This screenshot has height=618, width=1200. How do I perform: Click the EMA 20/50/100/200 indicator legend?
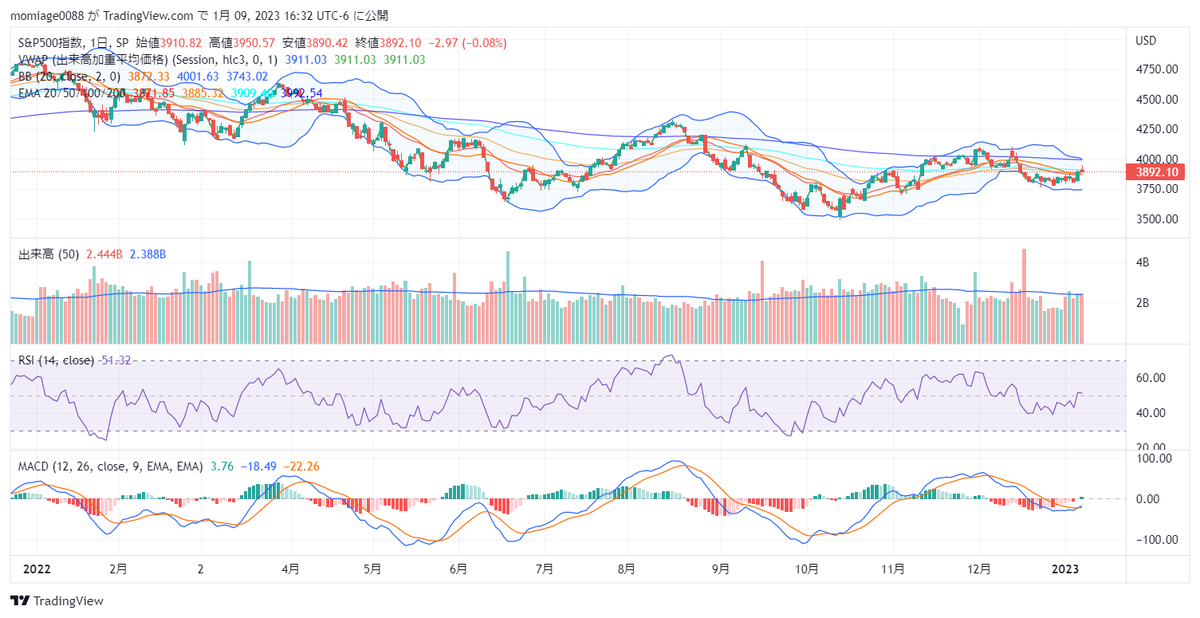(x=73, y=92)
